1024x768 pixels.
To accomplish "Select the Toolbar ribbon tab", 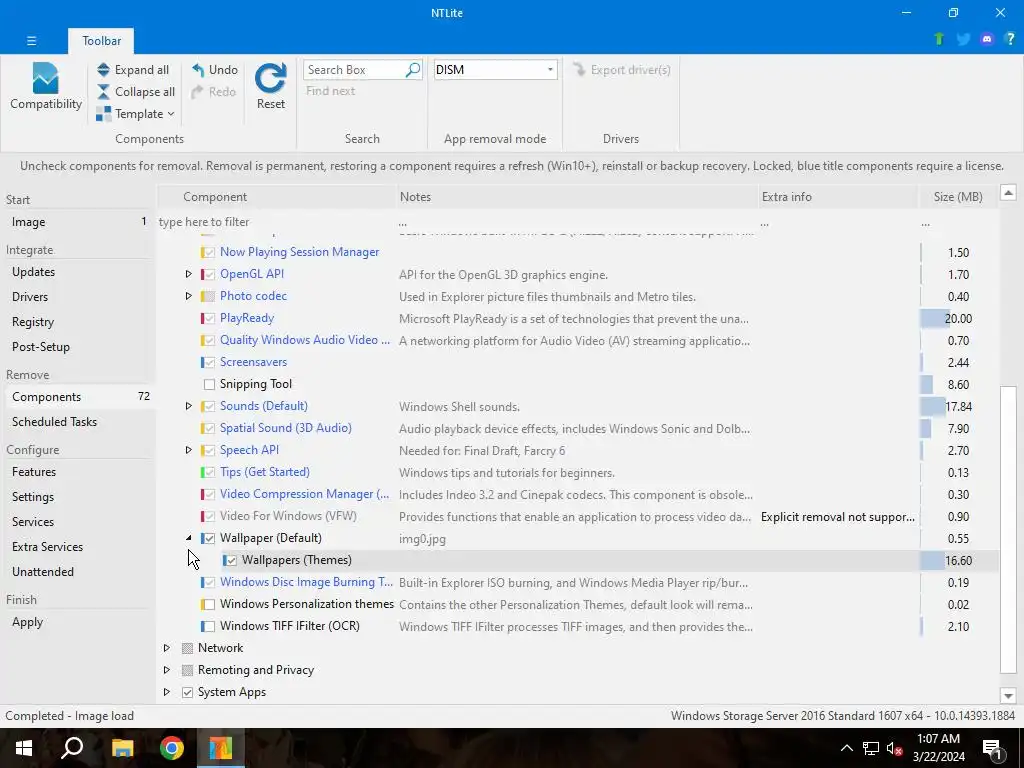I will pyautogui.click(x=101, y=40).
